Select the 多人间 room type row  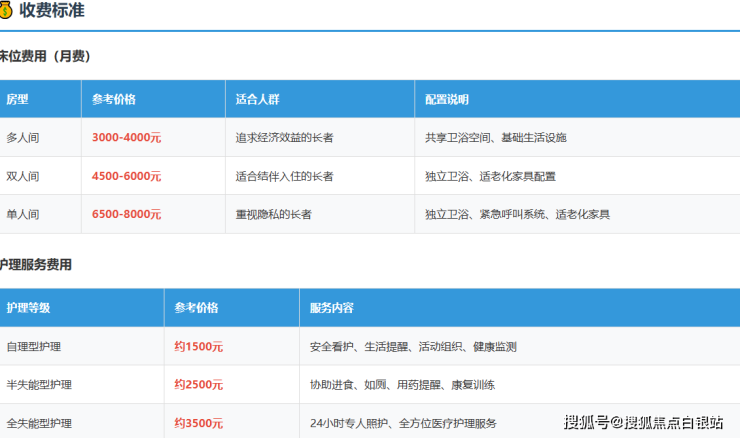pos(23,138)
